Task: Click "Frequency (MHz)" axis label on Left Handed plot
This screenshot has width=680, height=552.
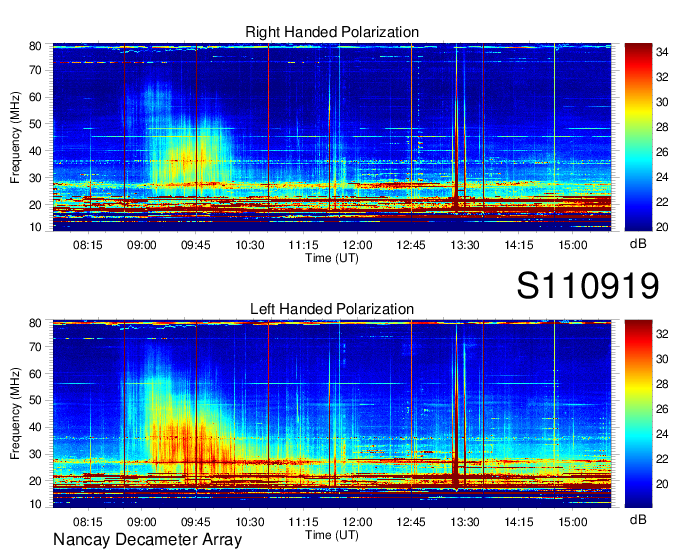Action: click(15, 414)
